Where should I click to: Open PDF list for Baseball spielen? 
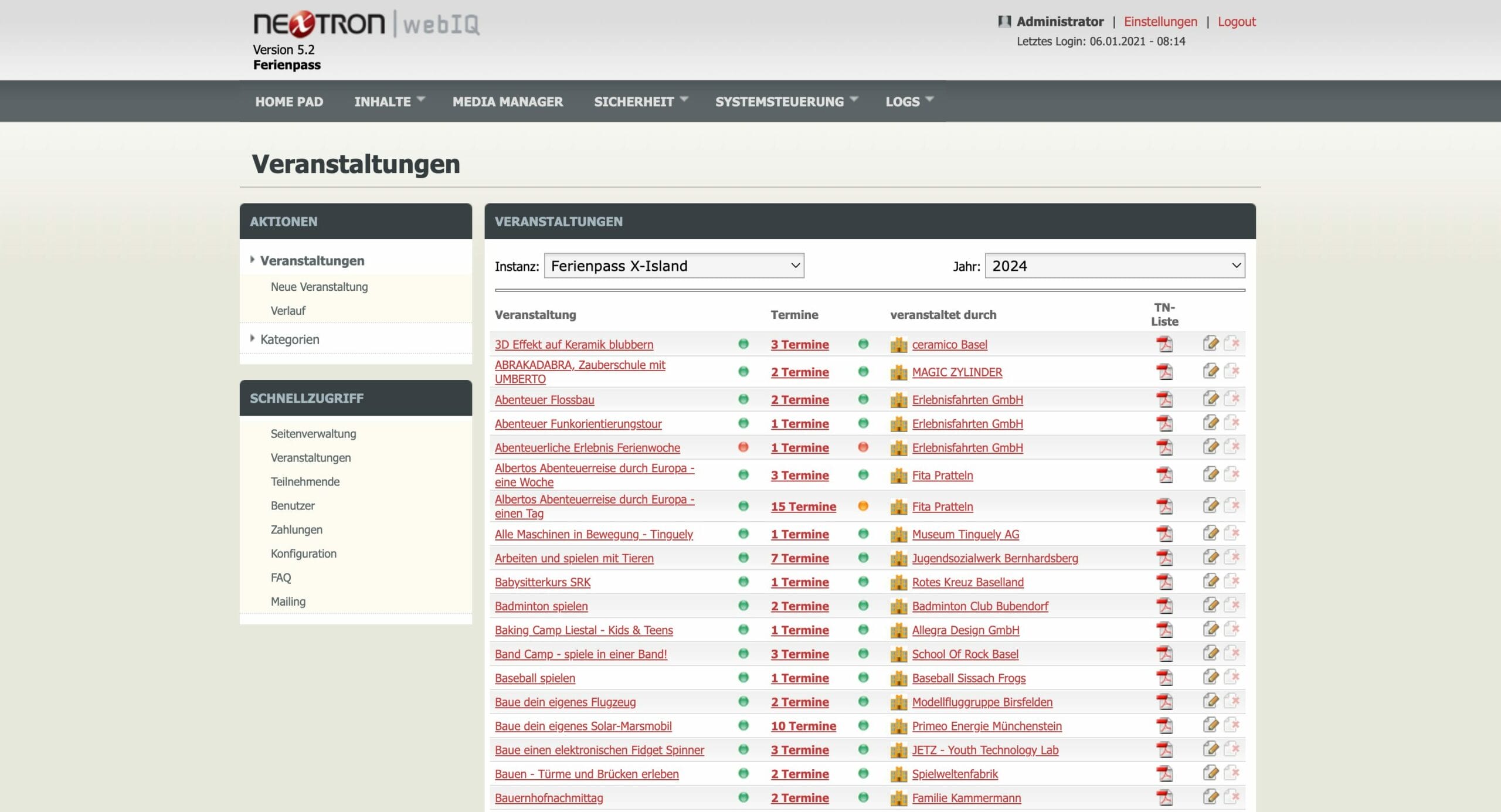click(x=1164, y=678)
